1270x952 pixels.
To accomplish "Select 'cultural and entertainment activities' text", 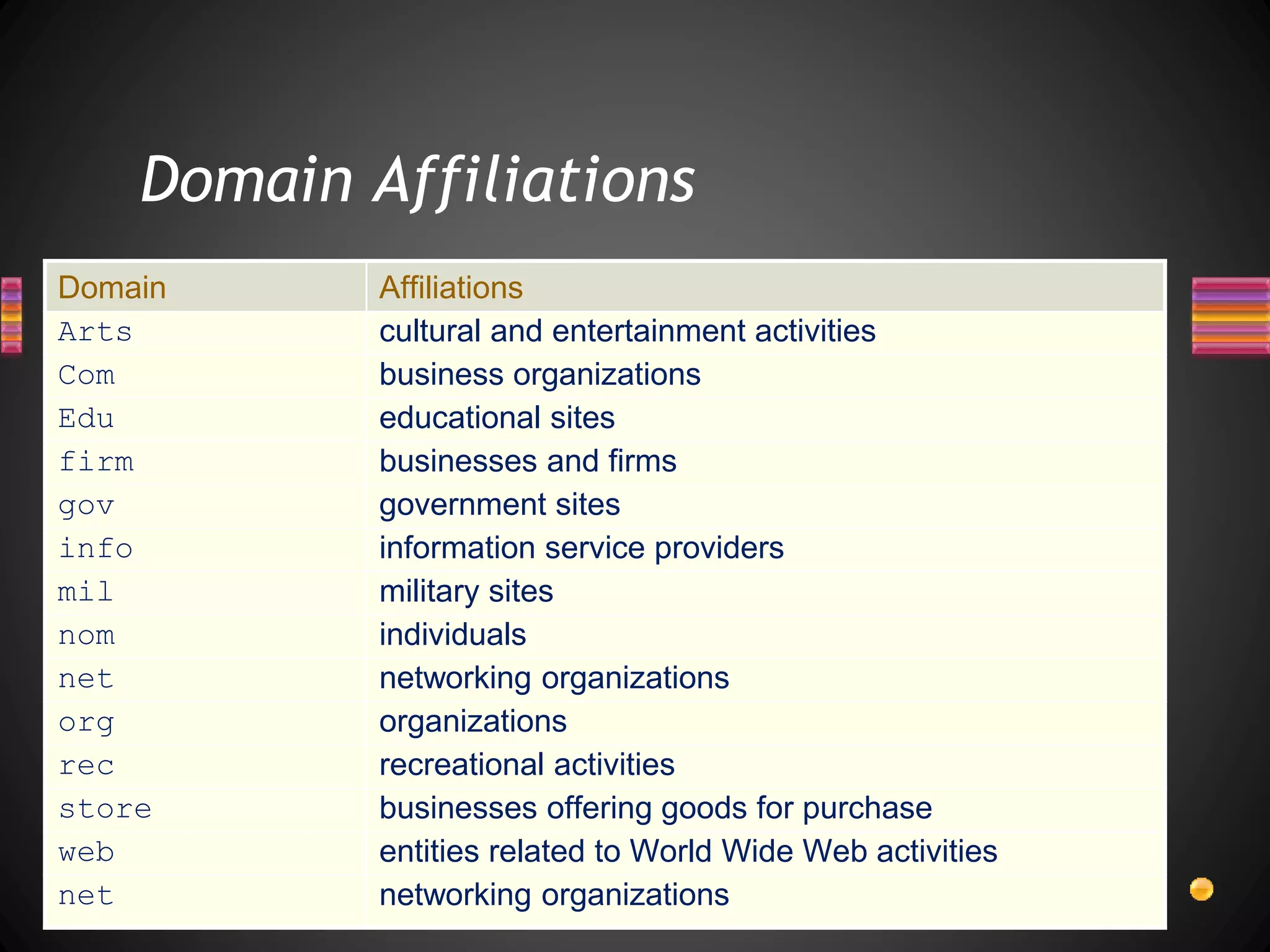I will [x=627, y=331].
